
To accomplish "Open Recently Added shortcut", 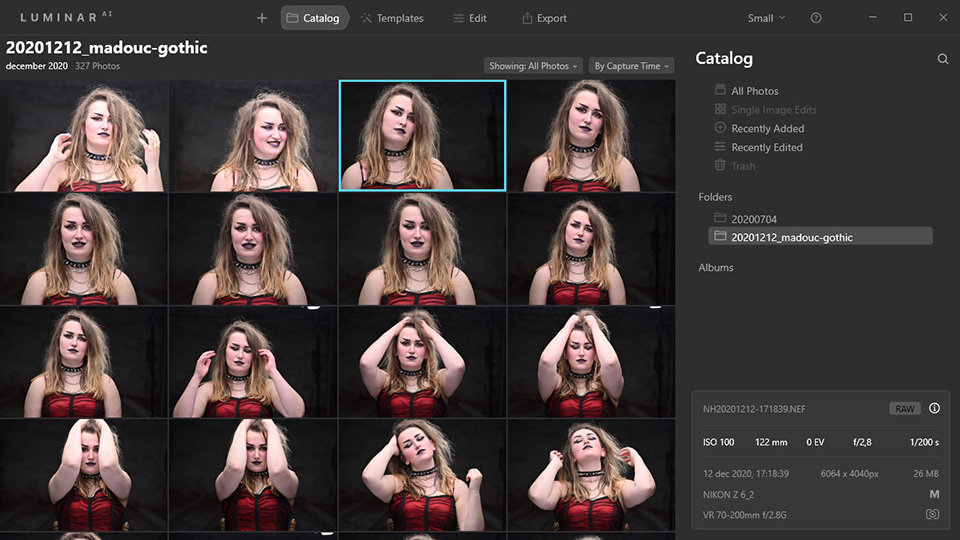I will (x=768, y=129).
